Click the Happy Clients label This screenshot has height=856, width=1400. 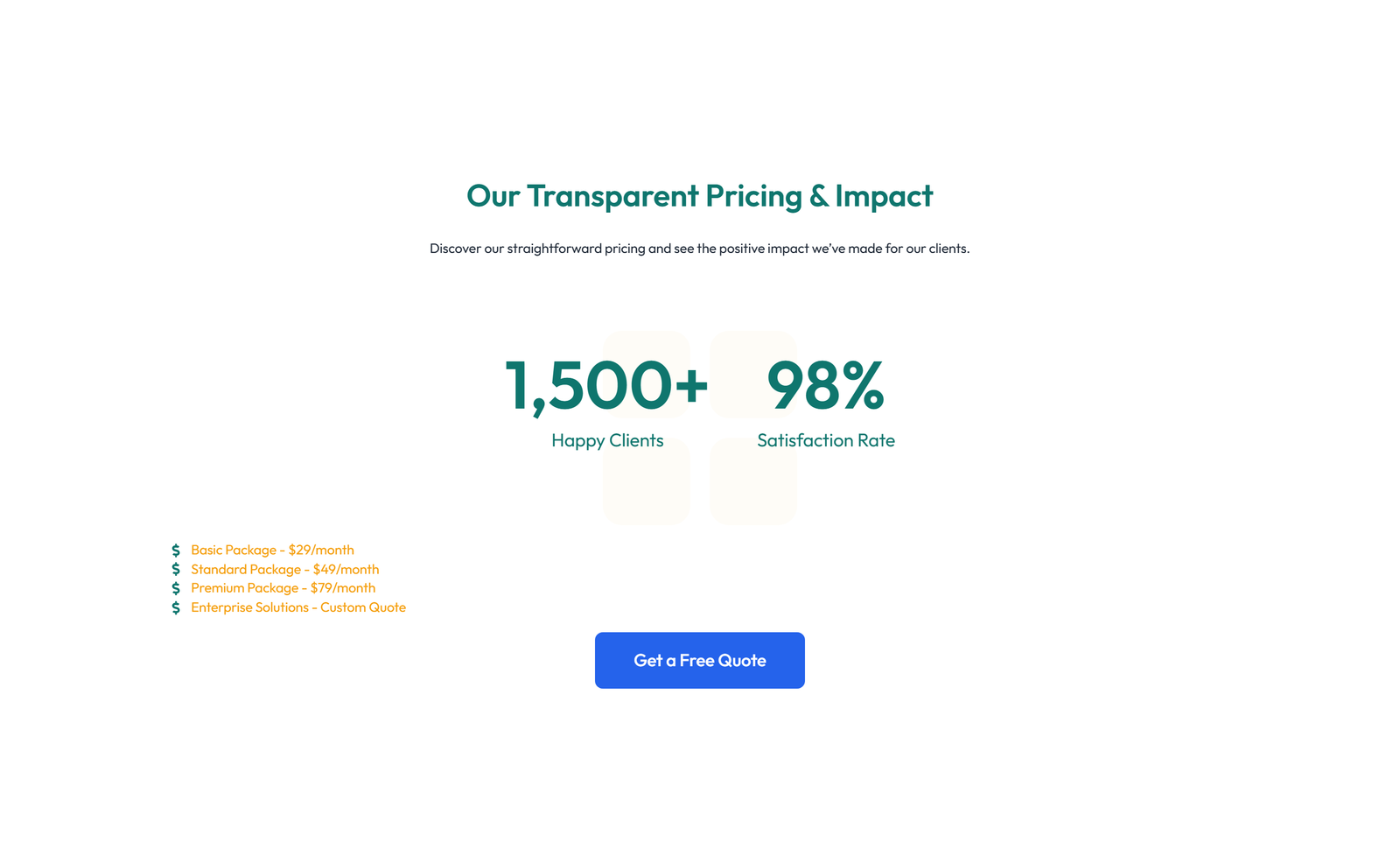pos(607,440)
